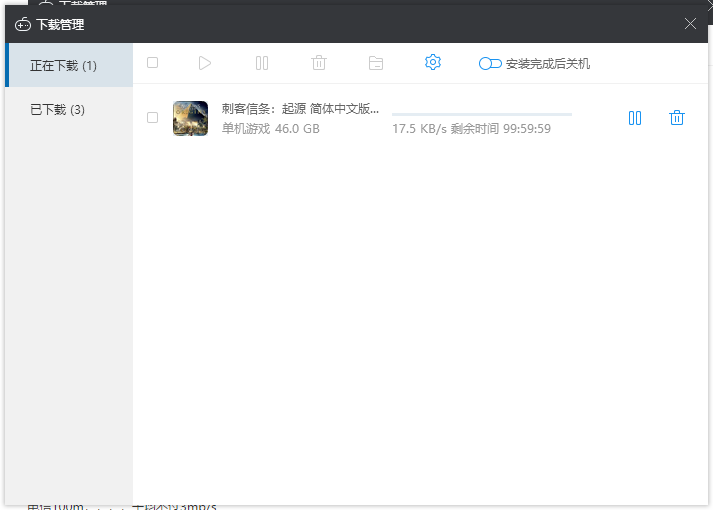Delete the 刺客信条 download task

pos(677,118)
